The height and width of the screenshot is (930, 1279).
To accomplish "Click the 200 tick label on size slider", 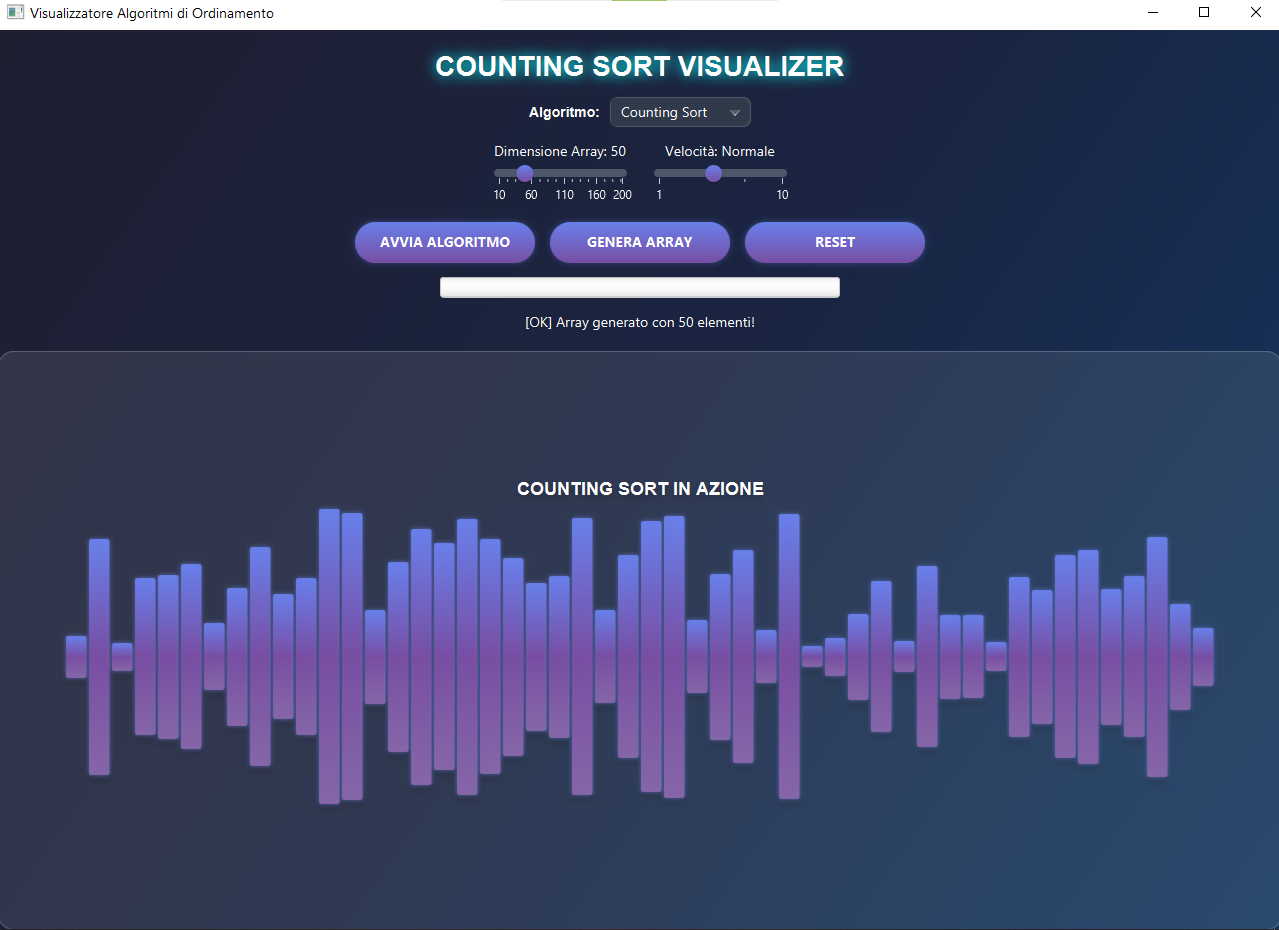I will click(x=622, y=195).
